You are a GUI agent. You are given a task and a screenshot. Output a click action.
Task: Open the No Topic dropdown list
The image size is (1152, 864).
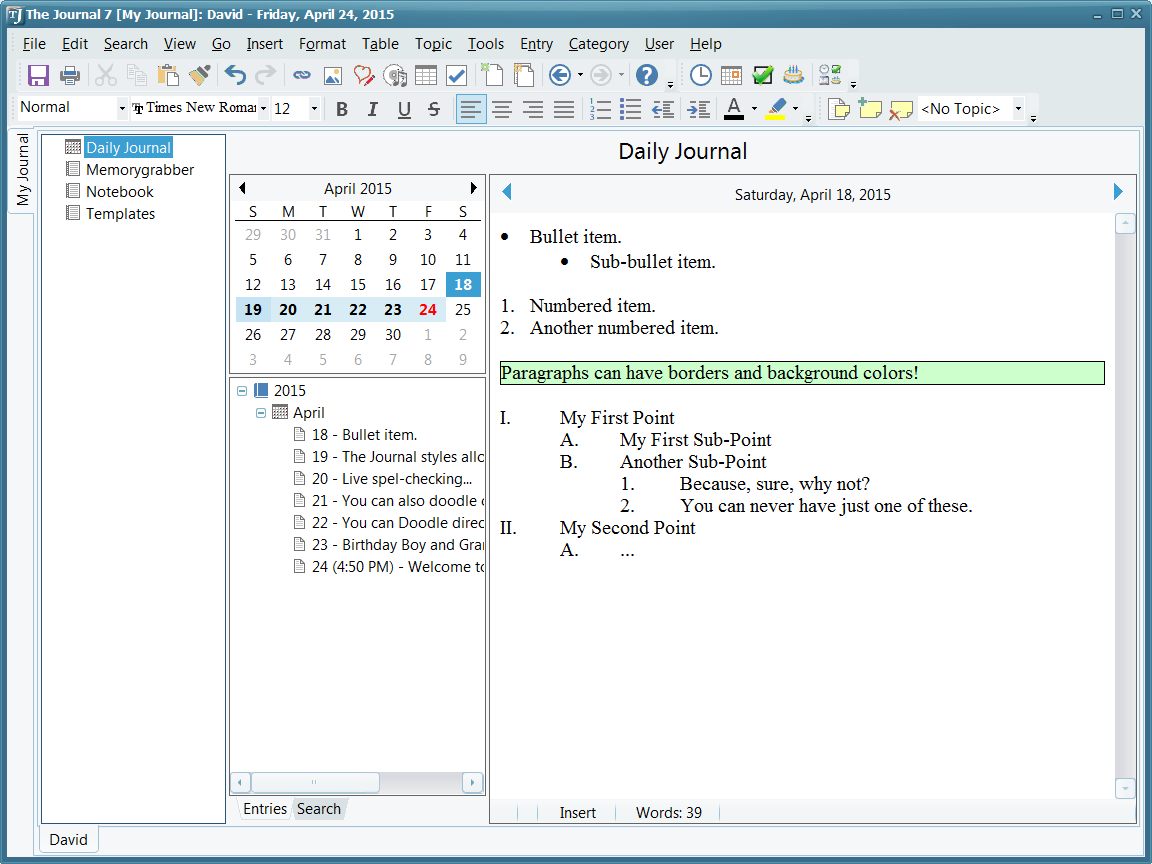pos(1018,109)
